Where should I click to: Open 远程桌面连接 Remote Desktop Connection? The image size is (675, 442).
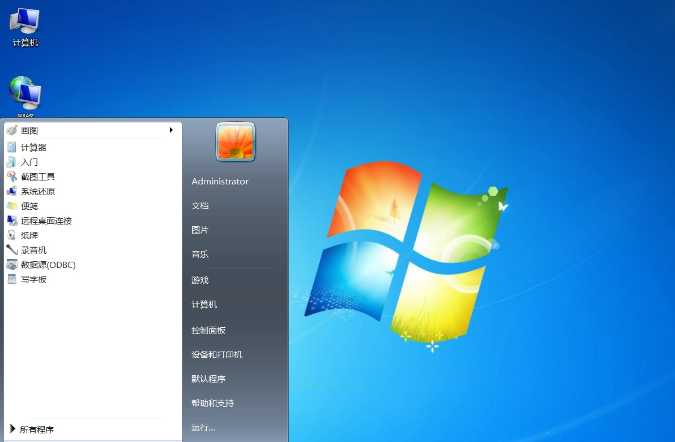[39, 221]
